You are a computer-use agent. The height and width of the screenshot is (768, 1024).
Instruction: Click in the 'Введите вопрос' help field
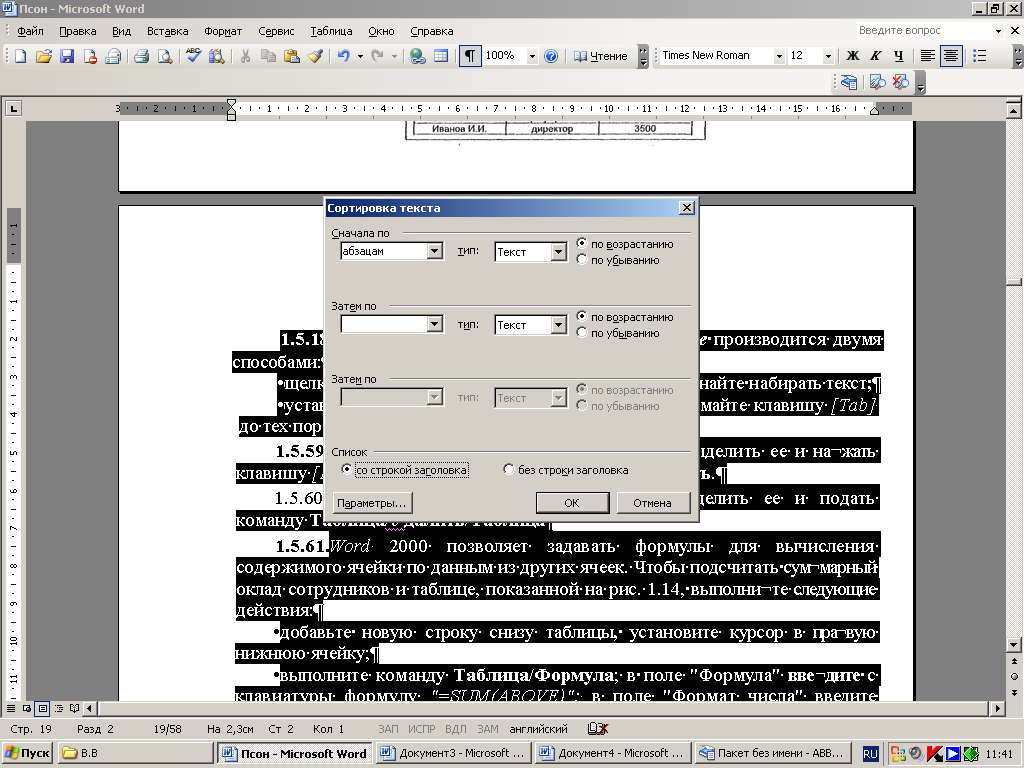(x=923, y=31)
